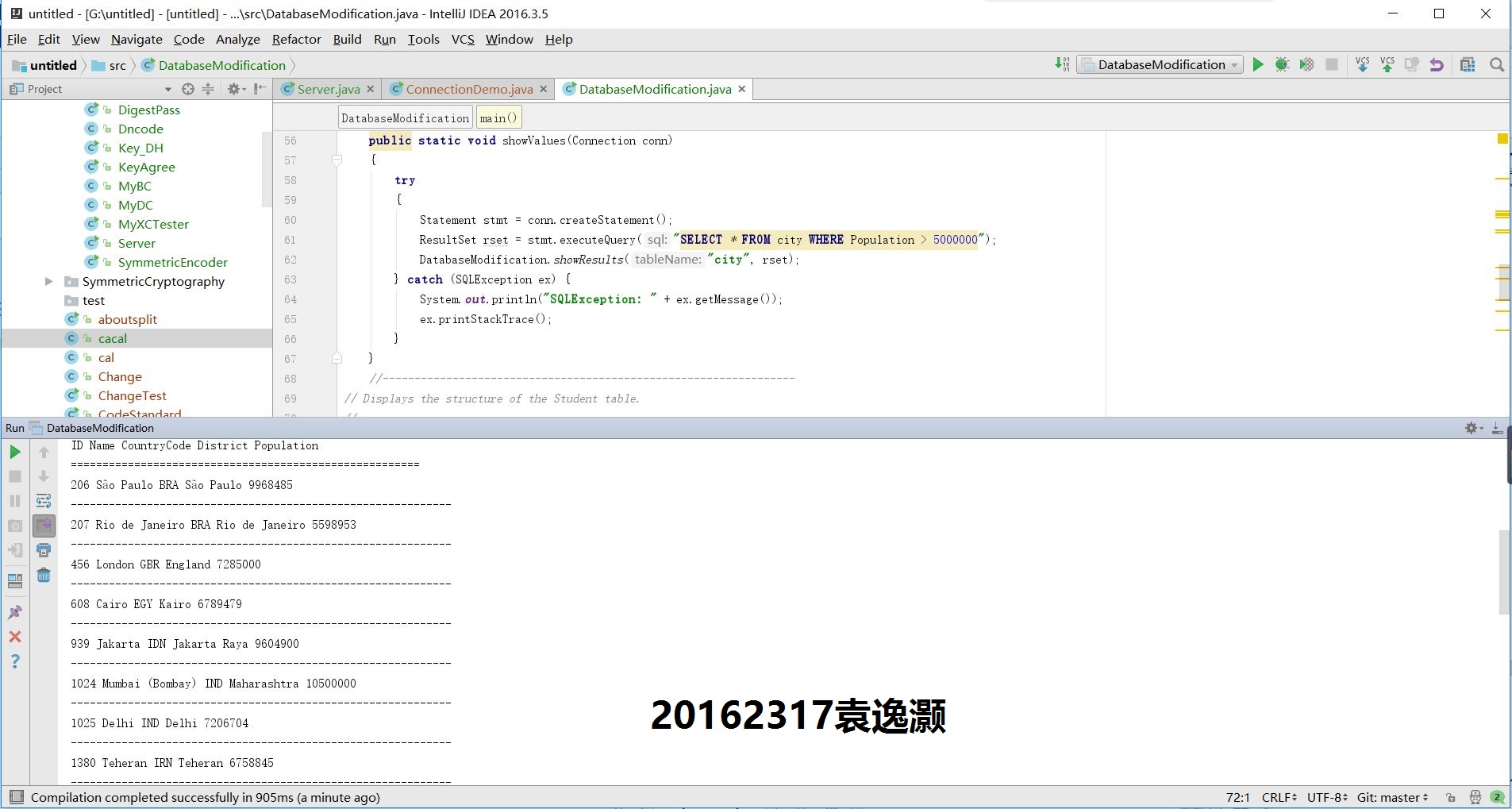The width and height of the screenshot is (1512, 809).
Task: Run DatabaseModification with coverage
Action: [1306, 64]
